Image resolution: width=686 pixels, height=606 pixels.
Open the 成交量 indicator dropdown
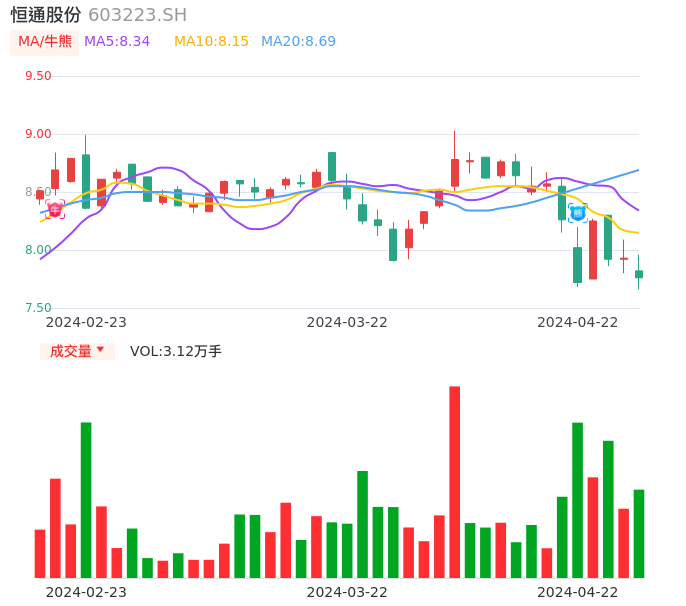[77, 351]
